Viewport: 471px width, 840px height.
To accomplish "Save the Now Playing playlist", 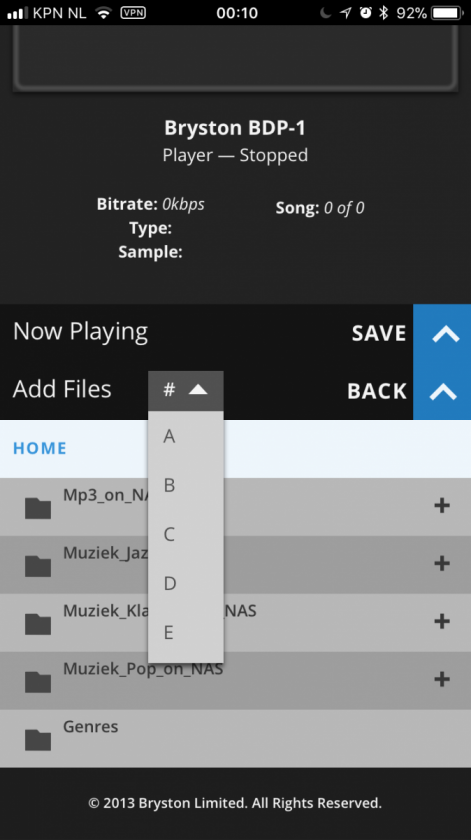I will (379, 334).
